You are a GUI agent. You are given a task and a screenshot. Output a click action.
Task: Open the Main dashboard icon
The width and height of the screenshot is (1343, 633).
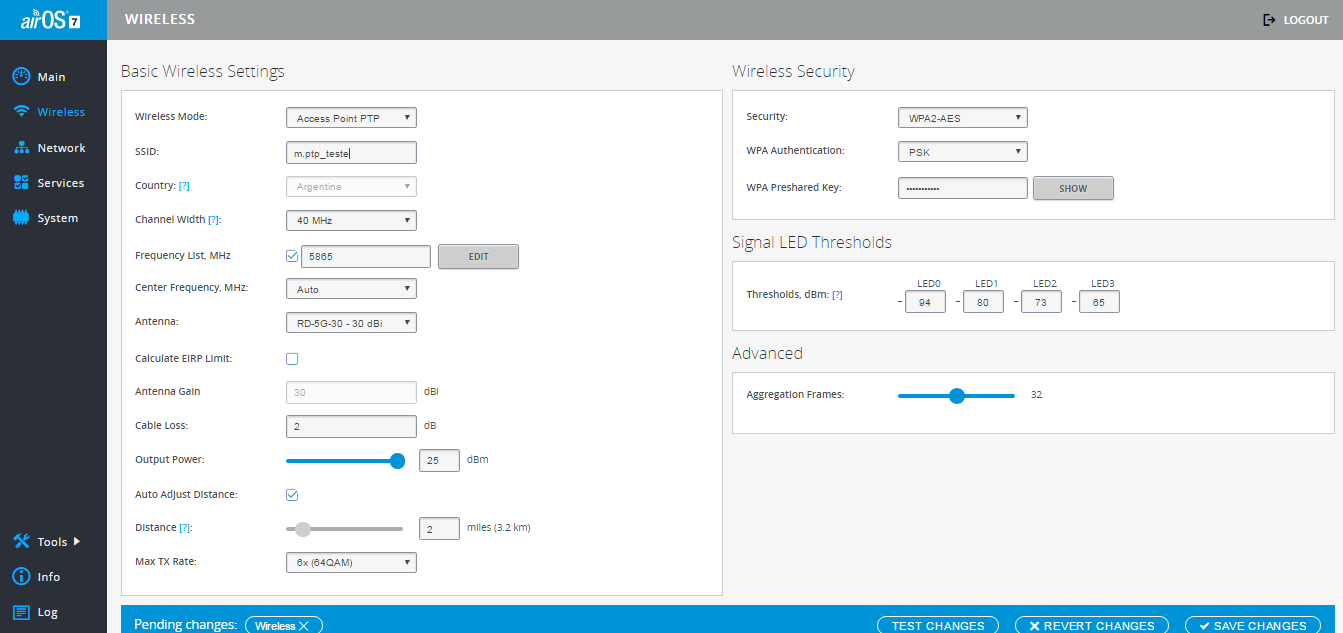point(21,77)
